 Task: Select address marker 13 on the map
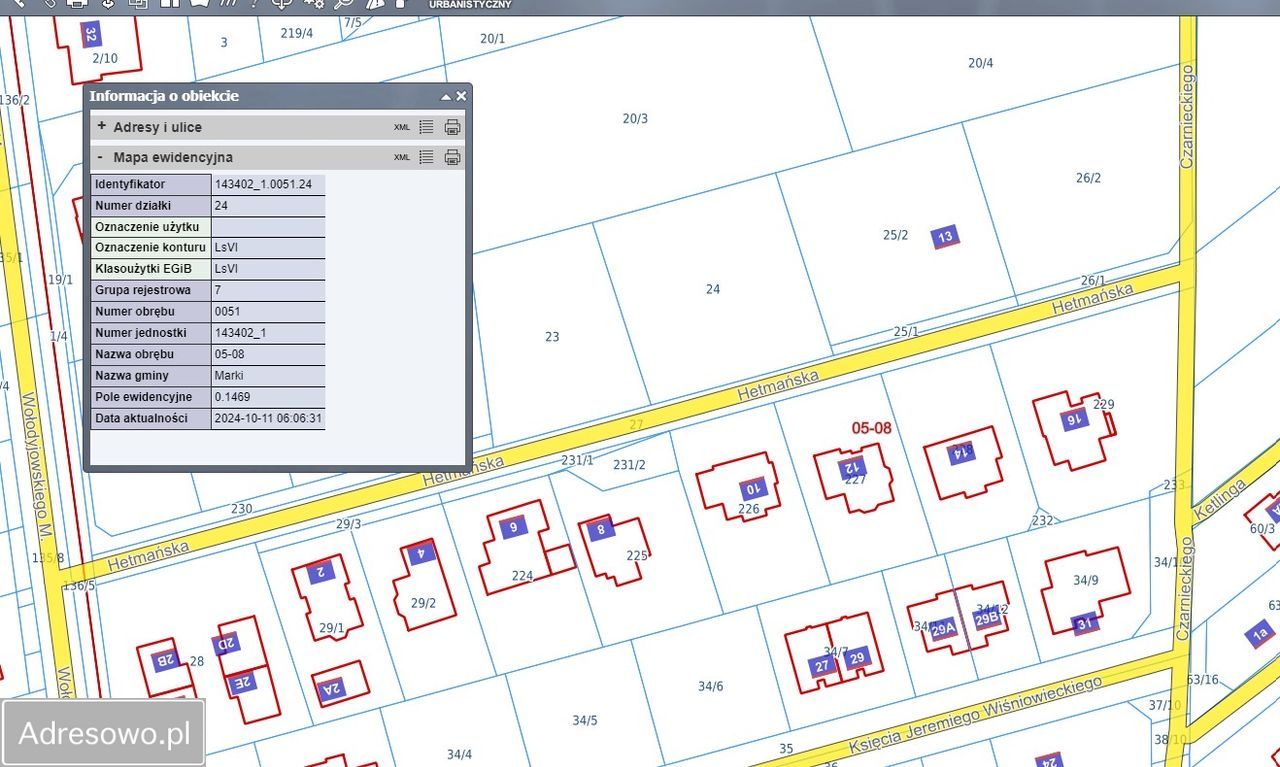[x=945, y=237]
